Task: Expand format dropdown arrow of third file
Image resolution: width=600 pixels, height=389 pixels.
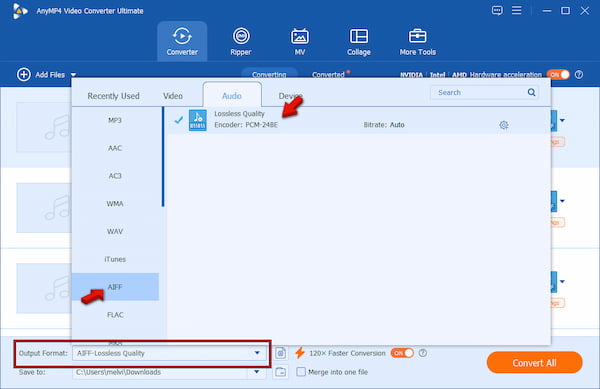Action: (x=562, y=282)
